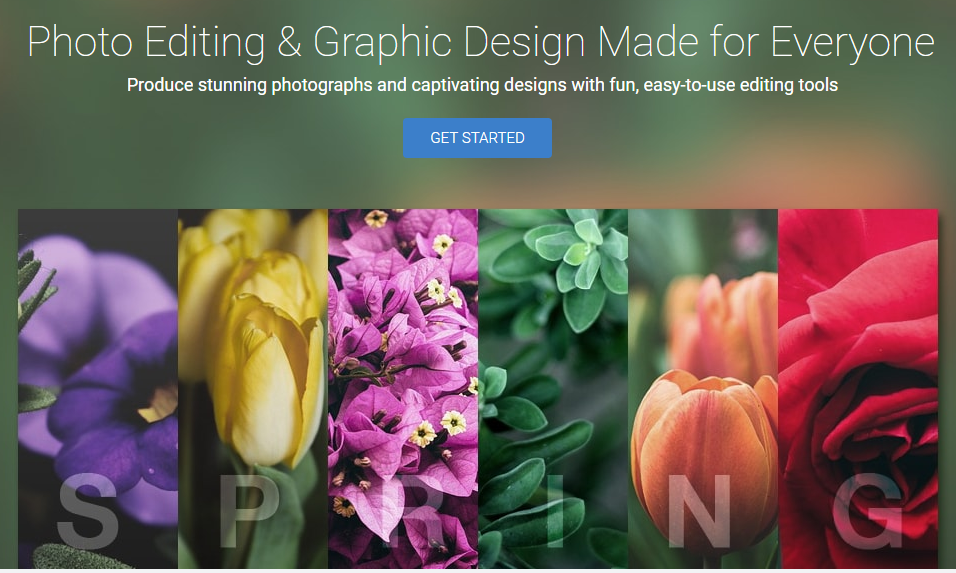Click the blurred background tulip in orange panel
Image resolution: width=956 pixels, height=573 pixels.
(x=722, y=323)
